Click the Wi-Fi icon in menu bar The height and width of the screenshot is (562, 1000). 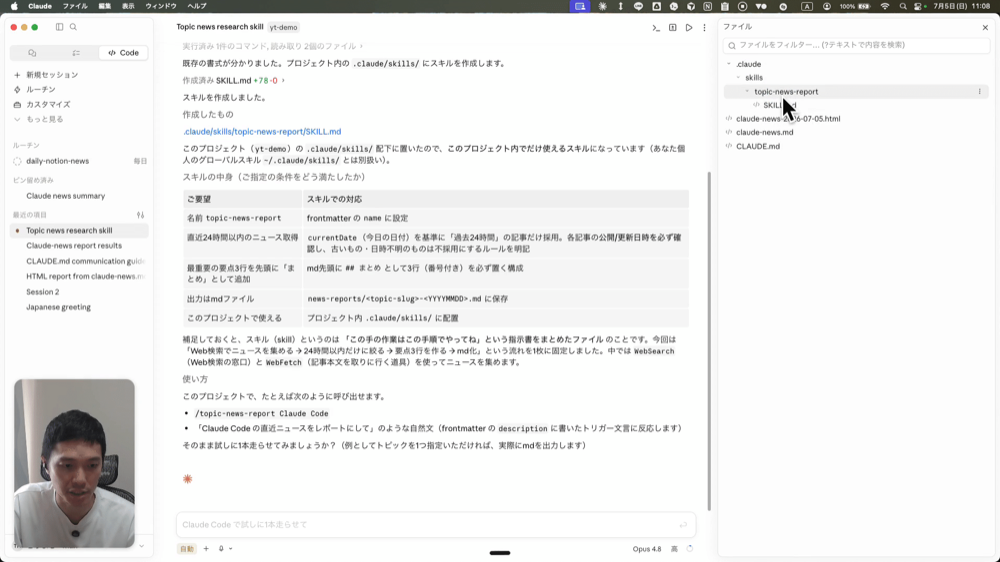[885, 6]
